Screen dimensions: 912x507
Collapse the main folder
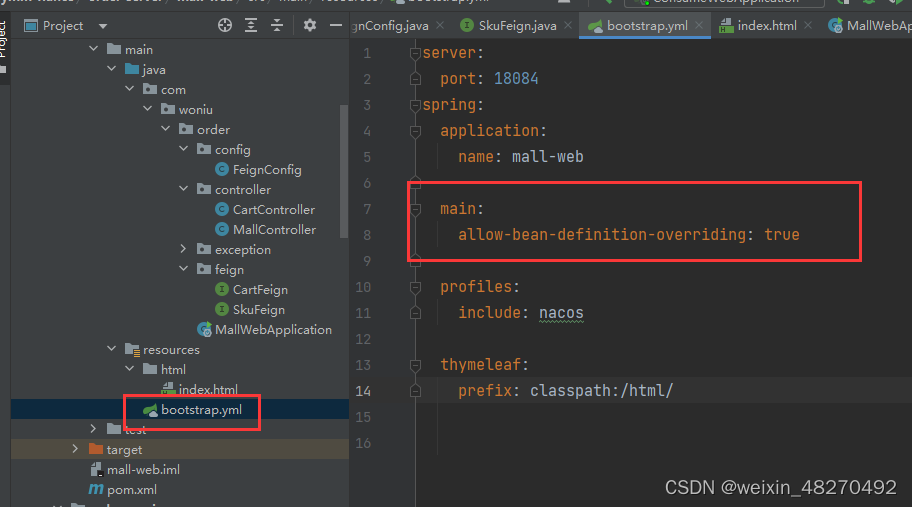[94, 49]
